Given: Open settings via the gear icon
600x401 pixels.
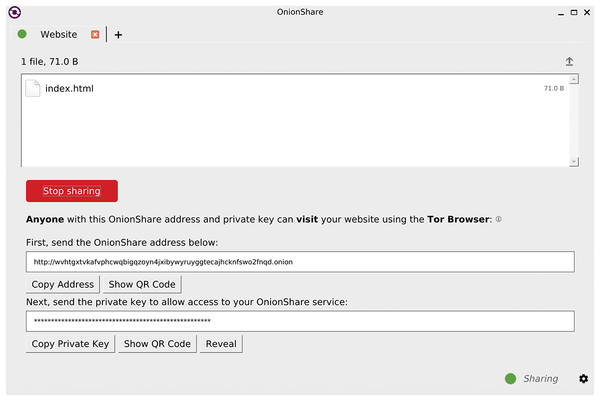Looking at the screenshot, I should click(x=584, y=378).
